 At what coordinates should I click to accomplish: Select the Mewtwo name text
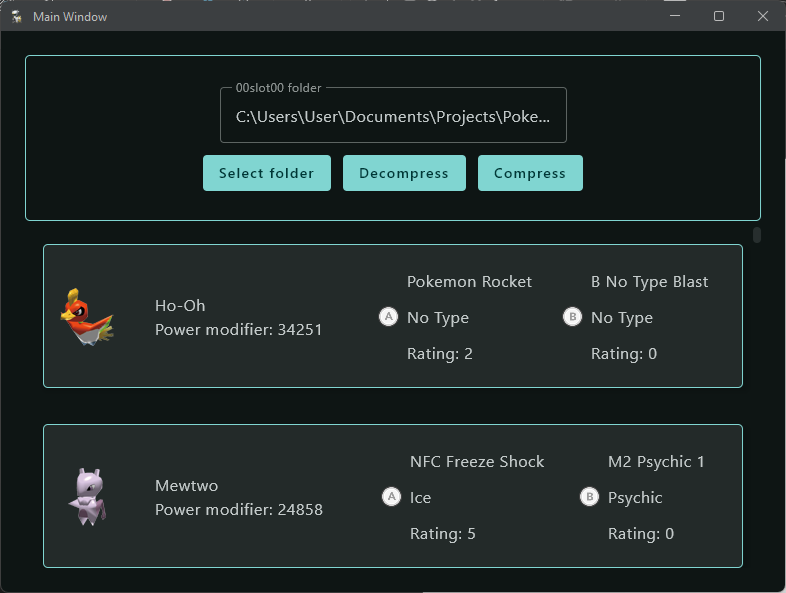tap(186, 486)
